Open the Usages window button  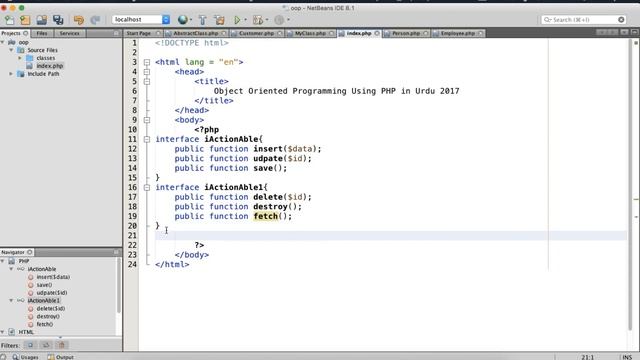coord(26,357)
